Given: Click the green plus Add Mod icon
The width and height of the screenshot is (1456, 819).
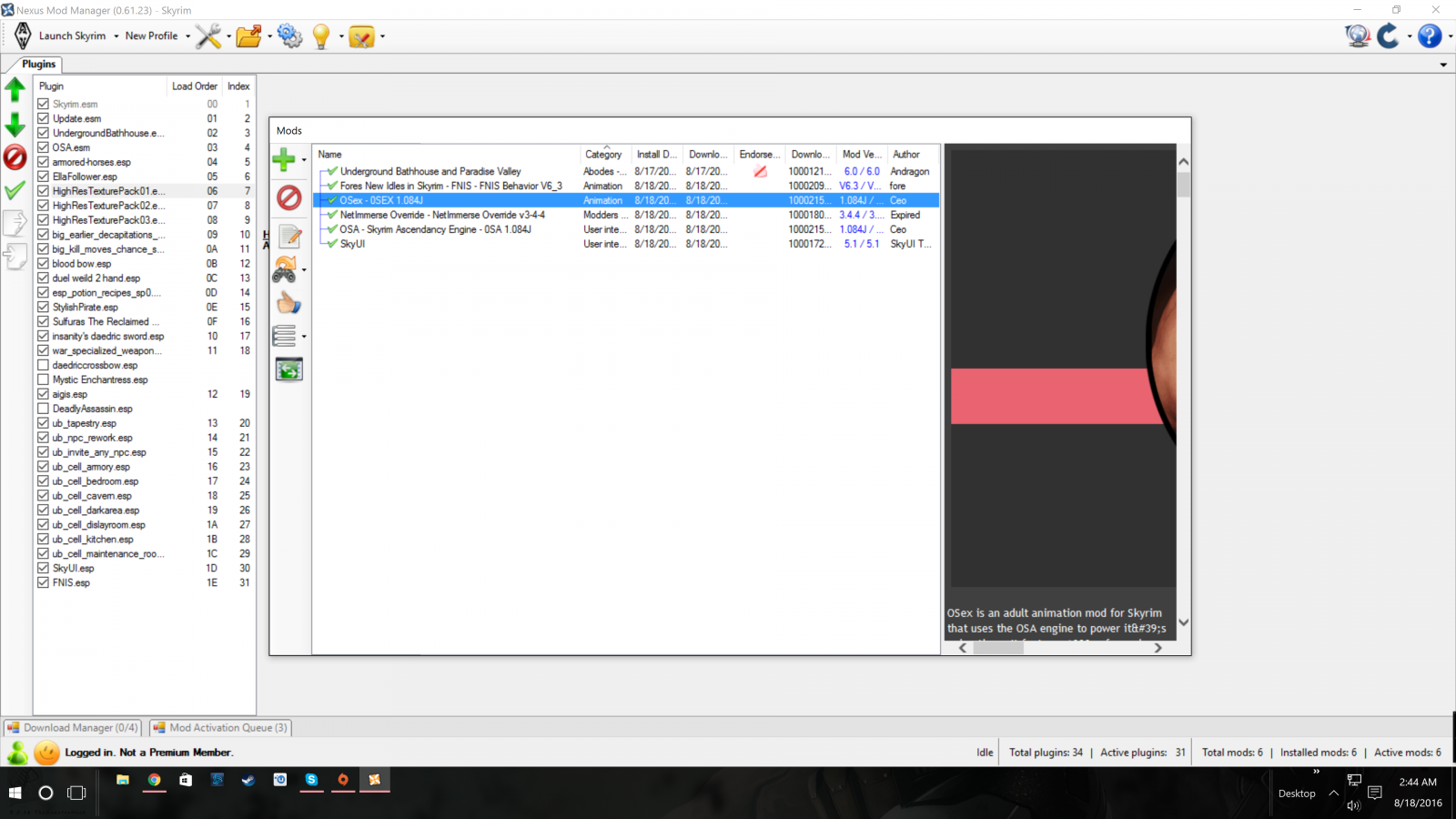Looking at the screenshot, I should 284,159.
